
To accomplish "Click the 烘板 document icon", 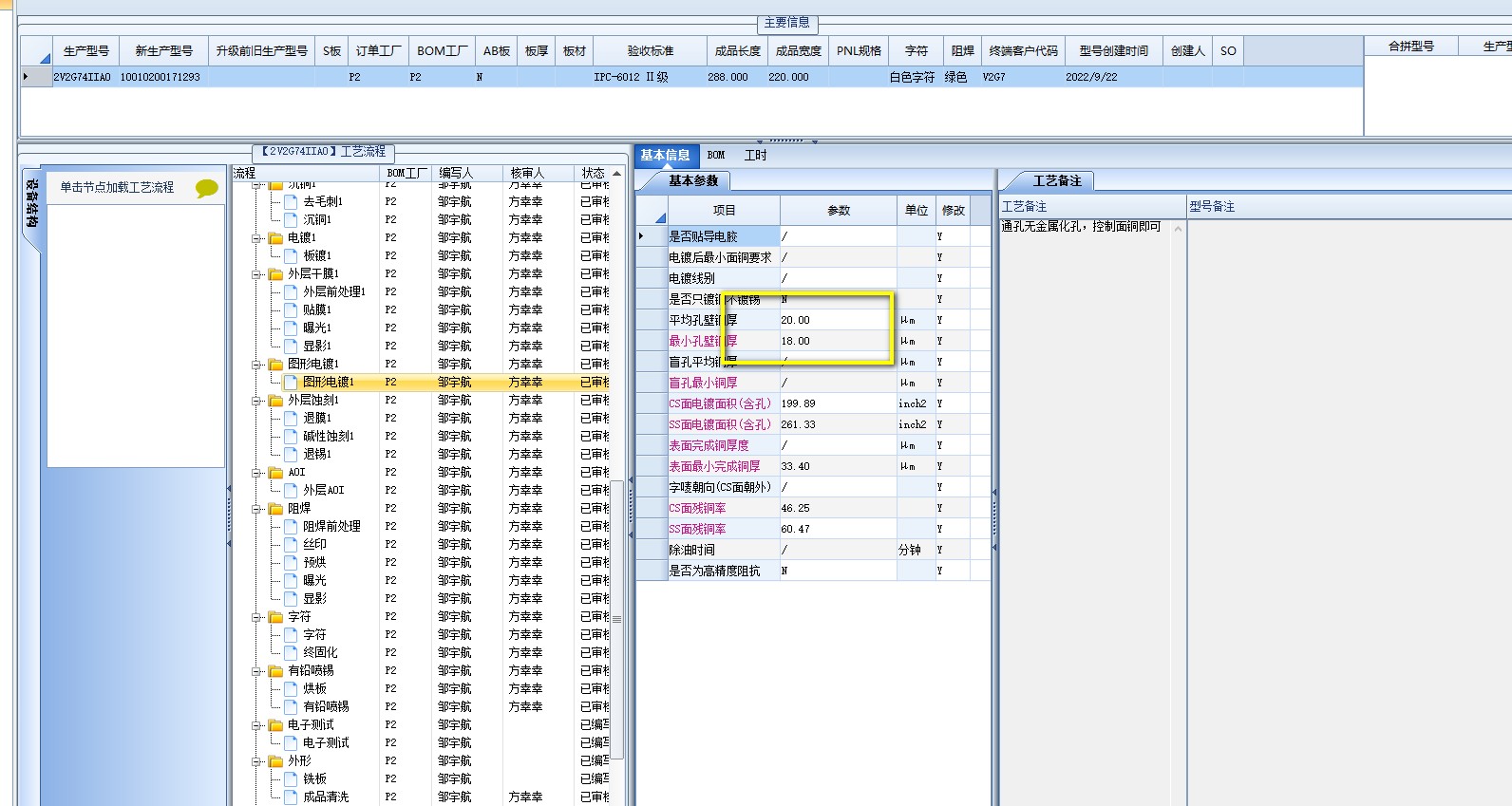I will 291,688.
